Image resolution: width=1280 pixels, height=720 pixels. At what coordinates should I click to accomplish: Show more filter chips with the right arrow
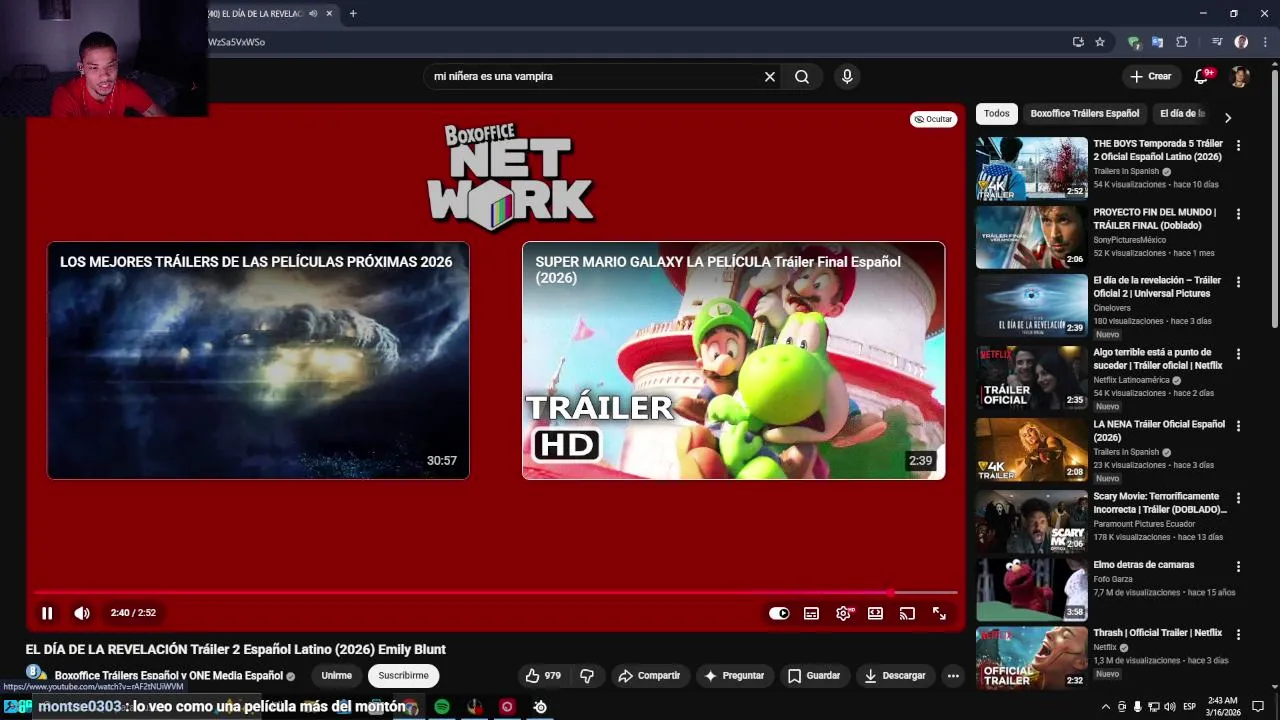(x=1228, y=117)
